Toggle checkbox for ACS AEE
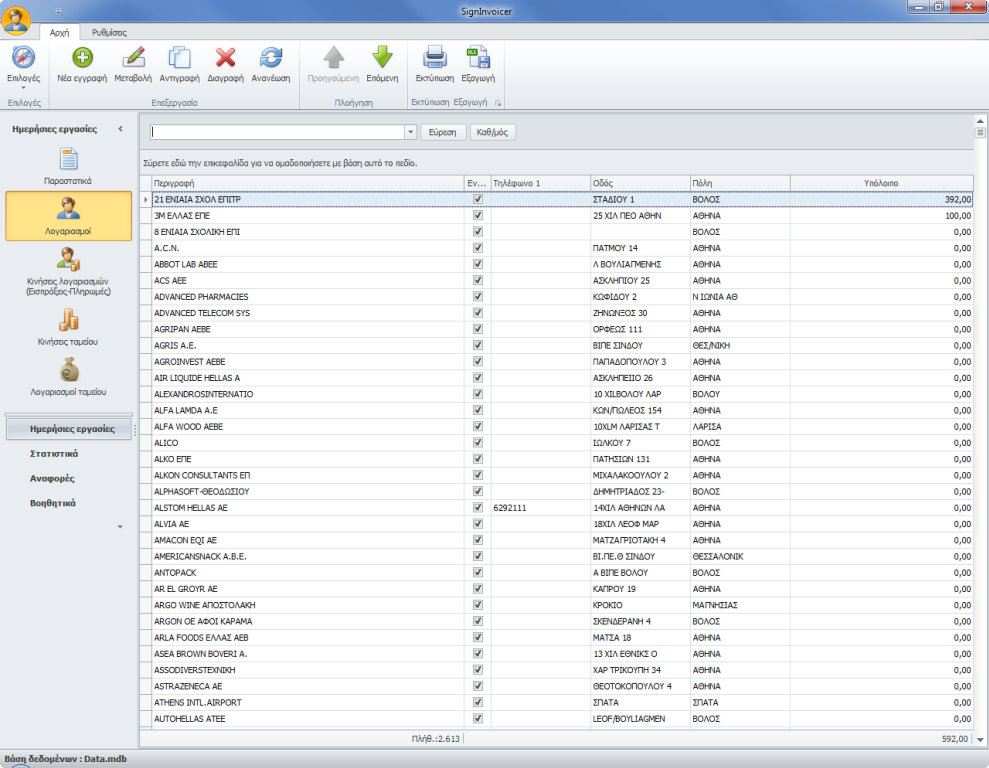 point(477,281)
